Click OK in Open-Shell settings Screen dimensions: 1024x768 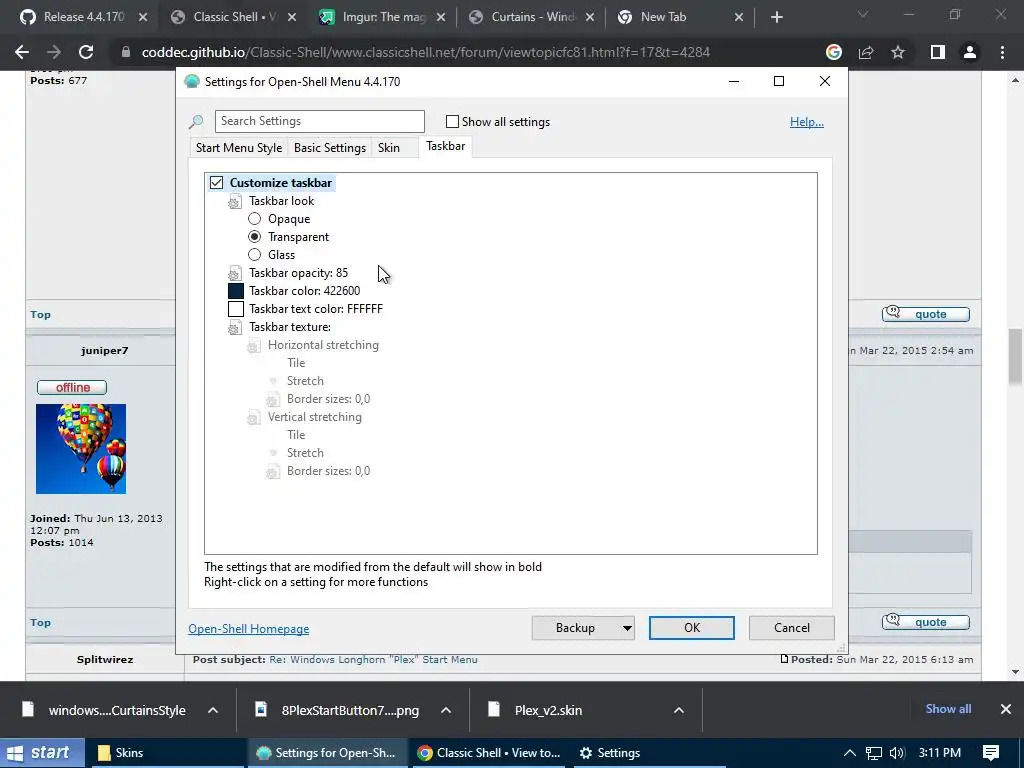pos(692,628)
